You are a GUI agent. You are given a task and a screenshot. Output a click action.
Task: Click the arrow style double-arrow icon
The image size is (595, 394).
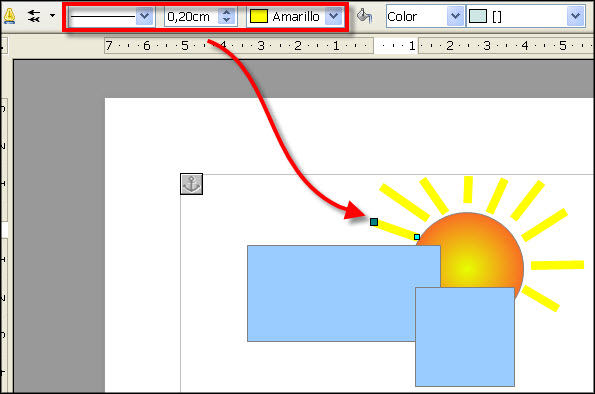tap(34, 16)
